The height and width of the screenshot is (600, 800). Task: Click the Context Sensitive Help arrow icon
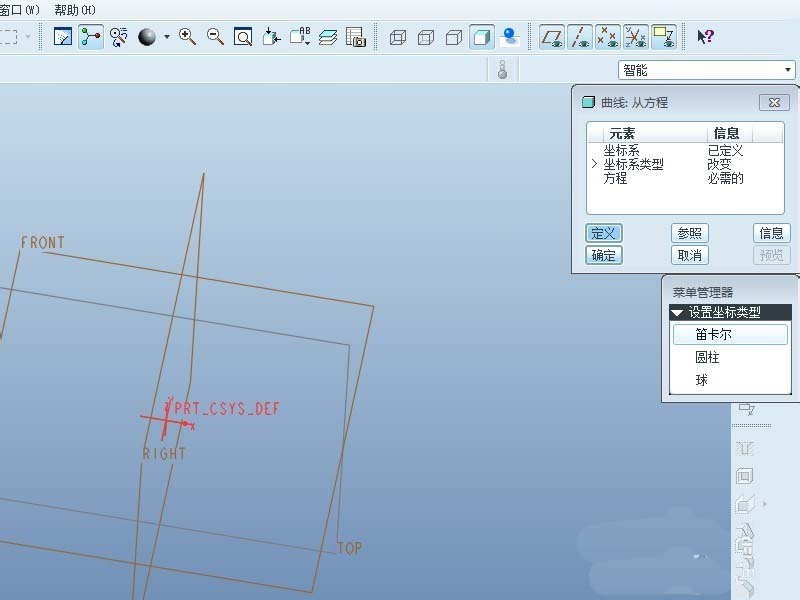point(706,37)
